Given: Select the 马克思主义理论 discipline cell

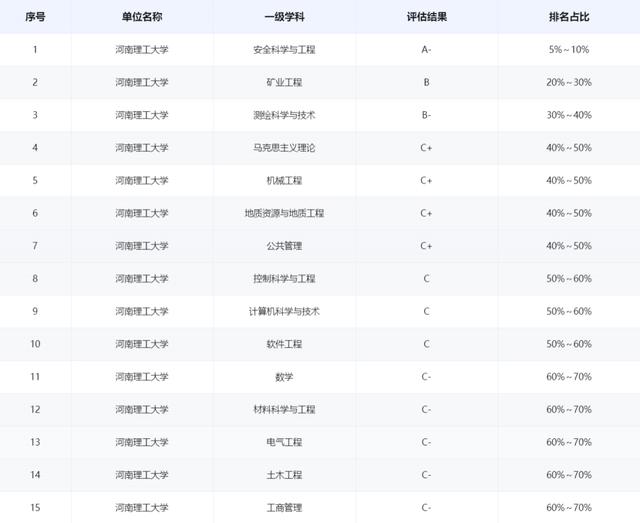Looking at the screenshot, I should coord(284,147).
